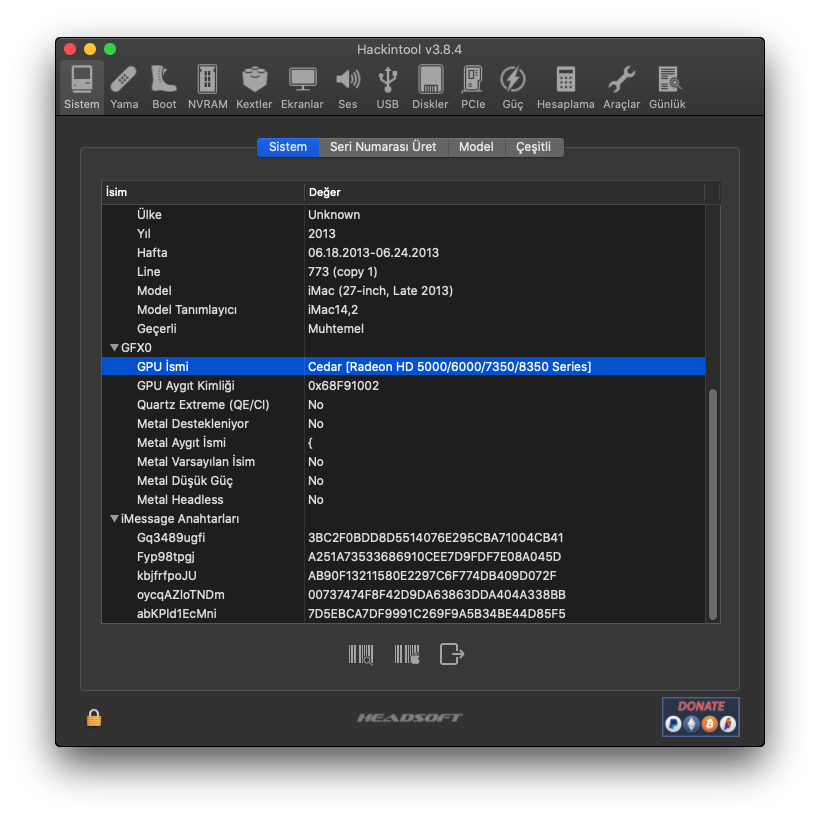This screenshot has width=820, height=820.
Task: Collapse the GFX0 tree group
Action: 114,348
